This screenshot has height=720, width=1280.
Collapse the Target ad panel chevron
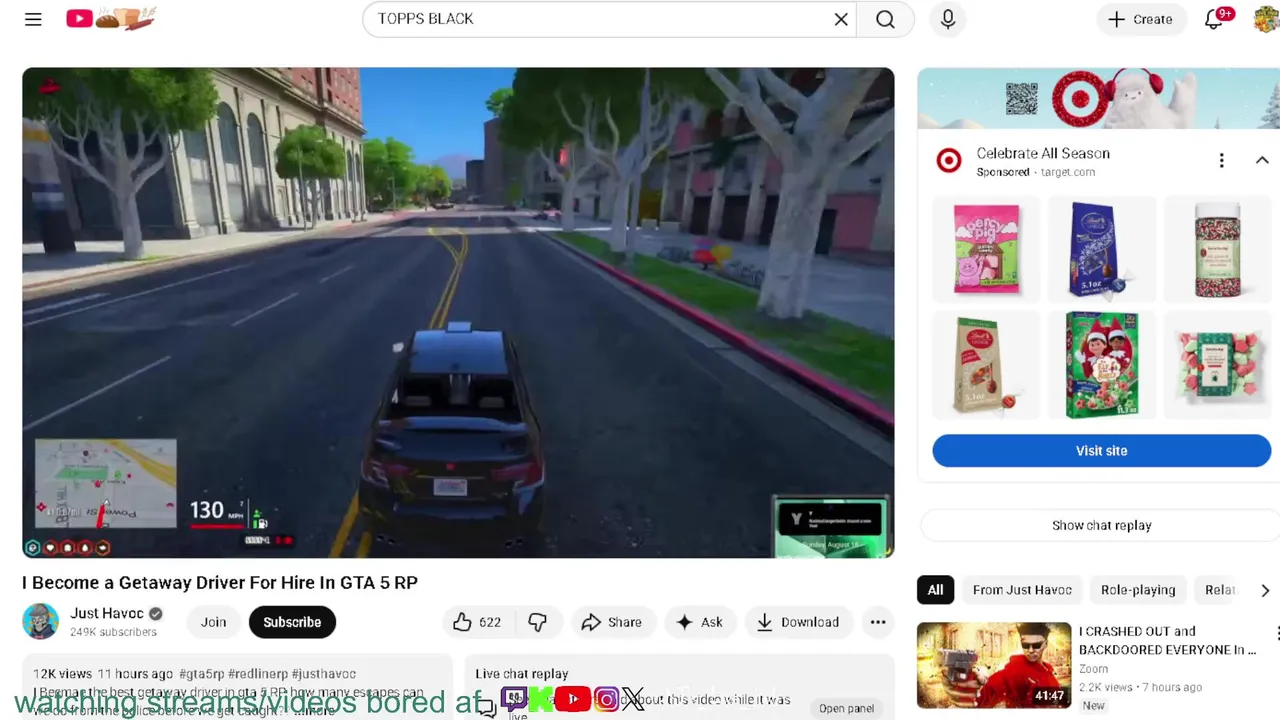click(x=1262, y=161)
